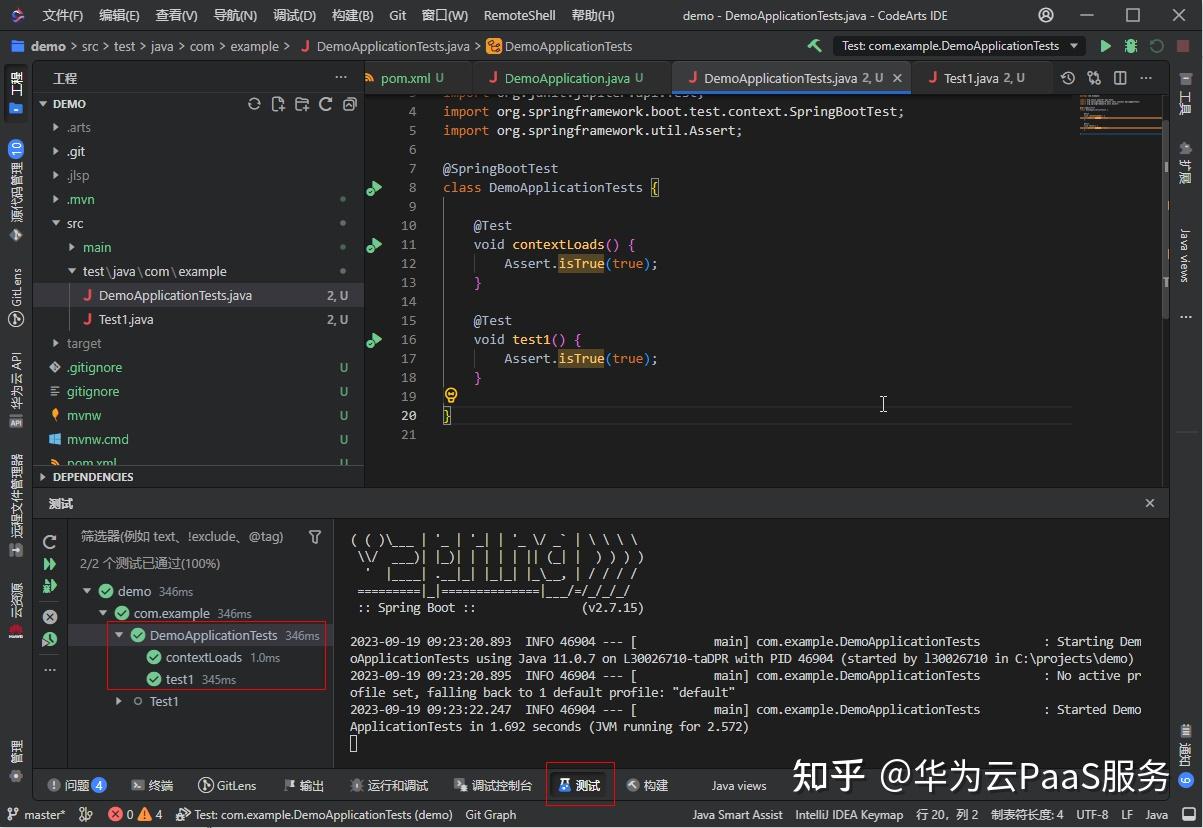The width and height of the screenshot is (1203, 828).
Task: Open the Git menu
Action: coord(398,15)
